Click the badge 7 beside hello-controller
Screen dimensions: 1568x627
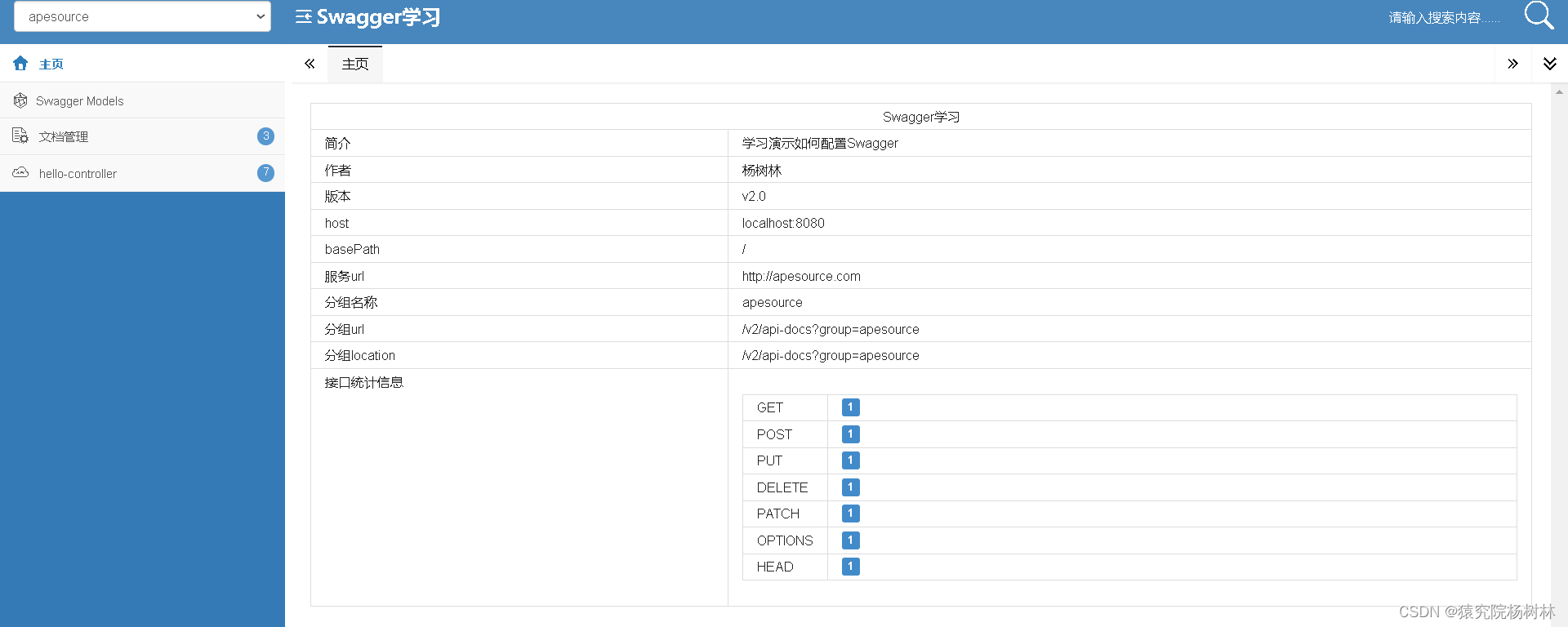265,173
